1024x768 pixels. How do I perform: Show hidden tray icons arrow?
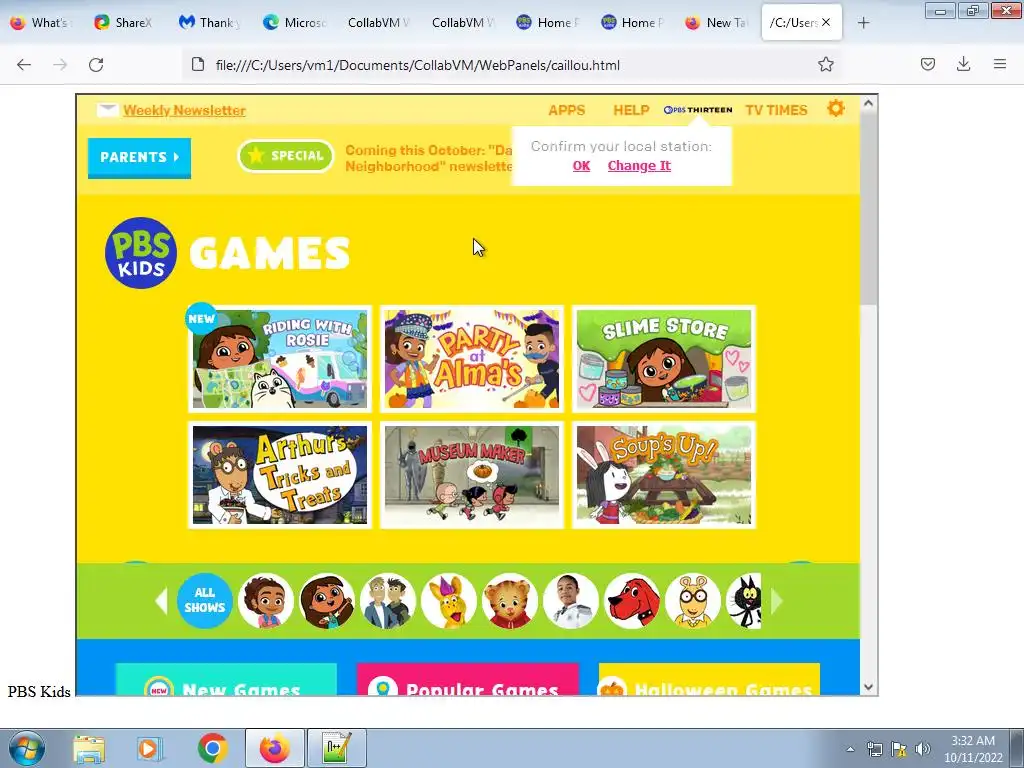(x=850, y=749)
